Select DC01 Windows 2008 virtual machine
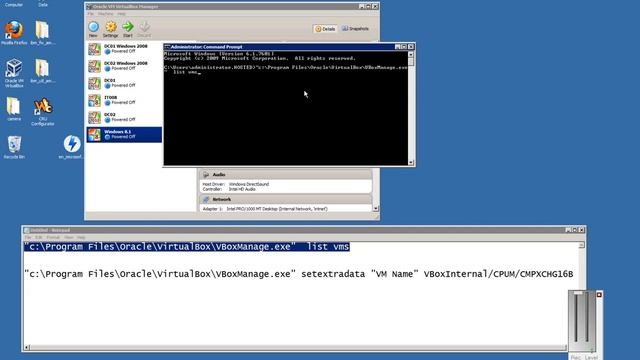640x360 pixels. click(x=124, y=49)
